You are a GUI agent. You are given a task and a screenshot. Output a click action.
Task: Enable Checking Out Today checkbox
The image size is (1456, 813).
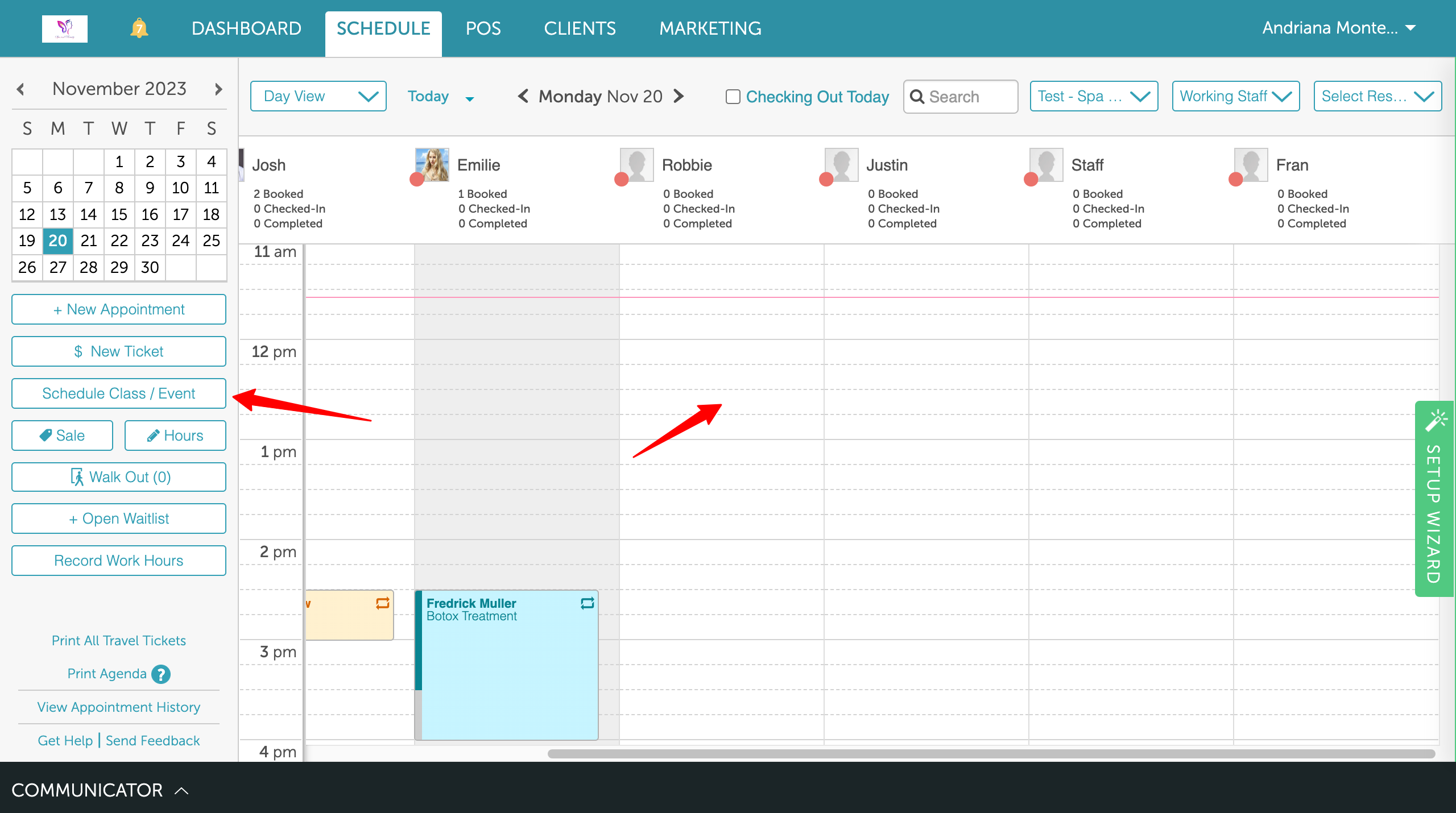point(733,97)
